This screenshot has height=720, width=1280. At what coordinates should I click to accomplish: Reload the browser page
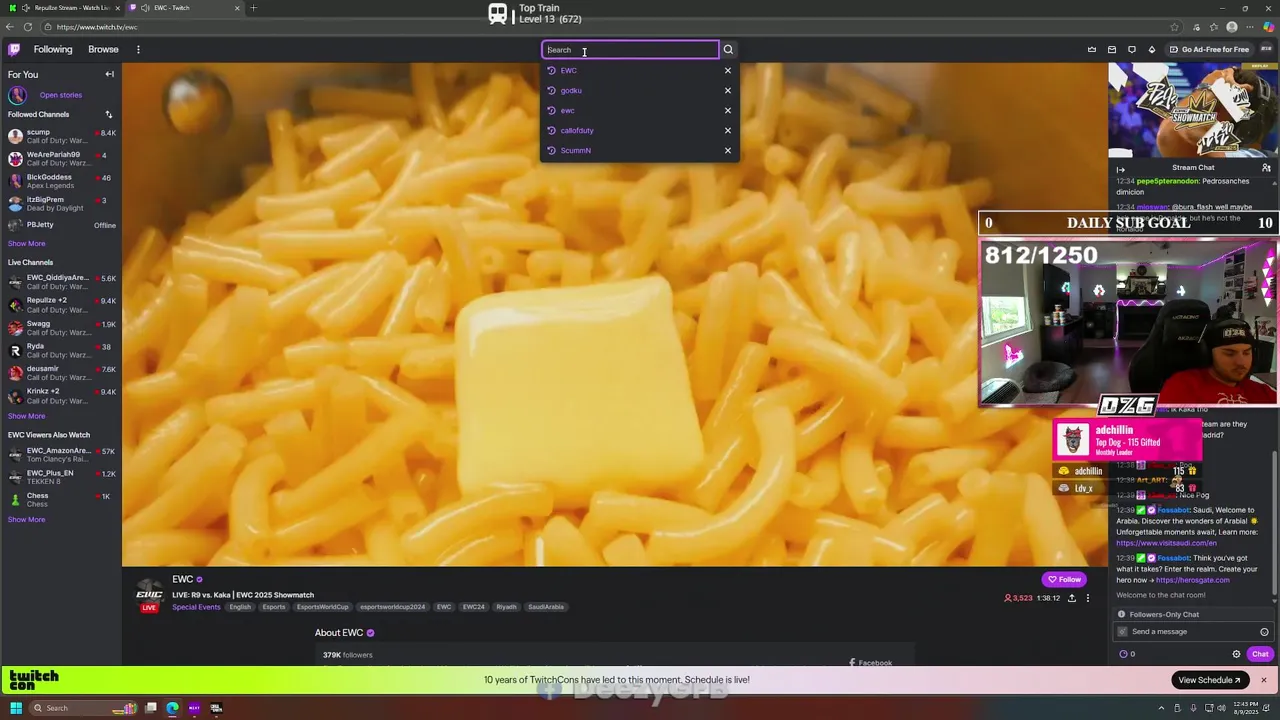pos(27,27)
